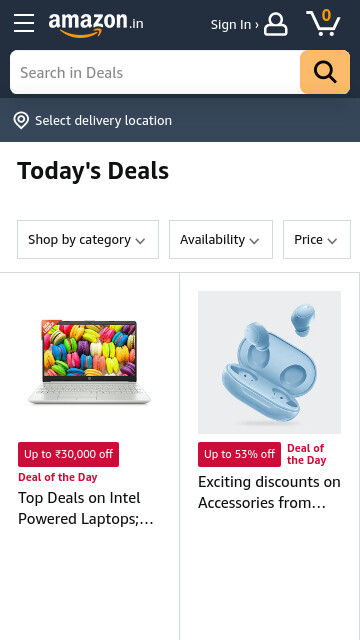This screenshot has width=360, height=640.
Task: Expand the Shop by category dropdown
Action: [x=88, y=240]
